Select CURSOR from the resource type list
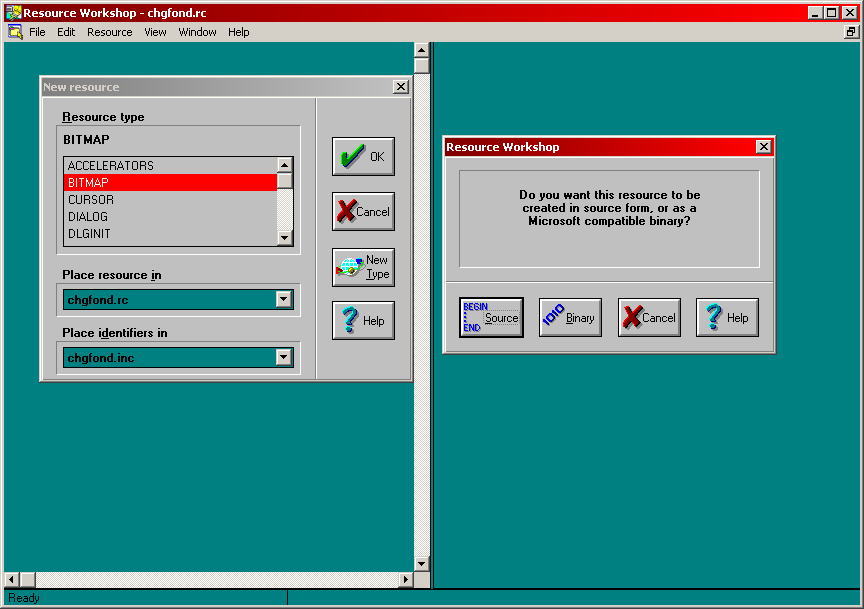The height and width of the screenshot is (609, 864). point(91,200)
